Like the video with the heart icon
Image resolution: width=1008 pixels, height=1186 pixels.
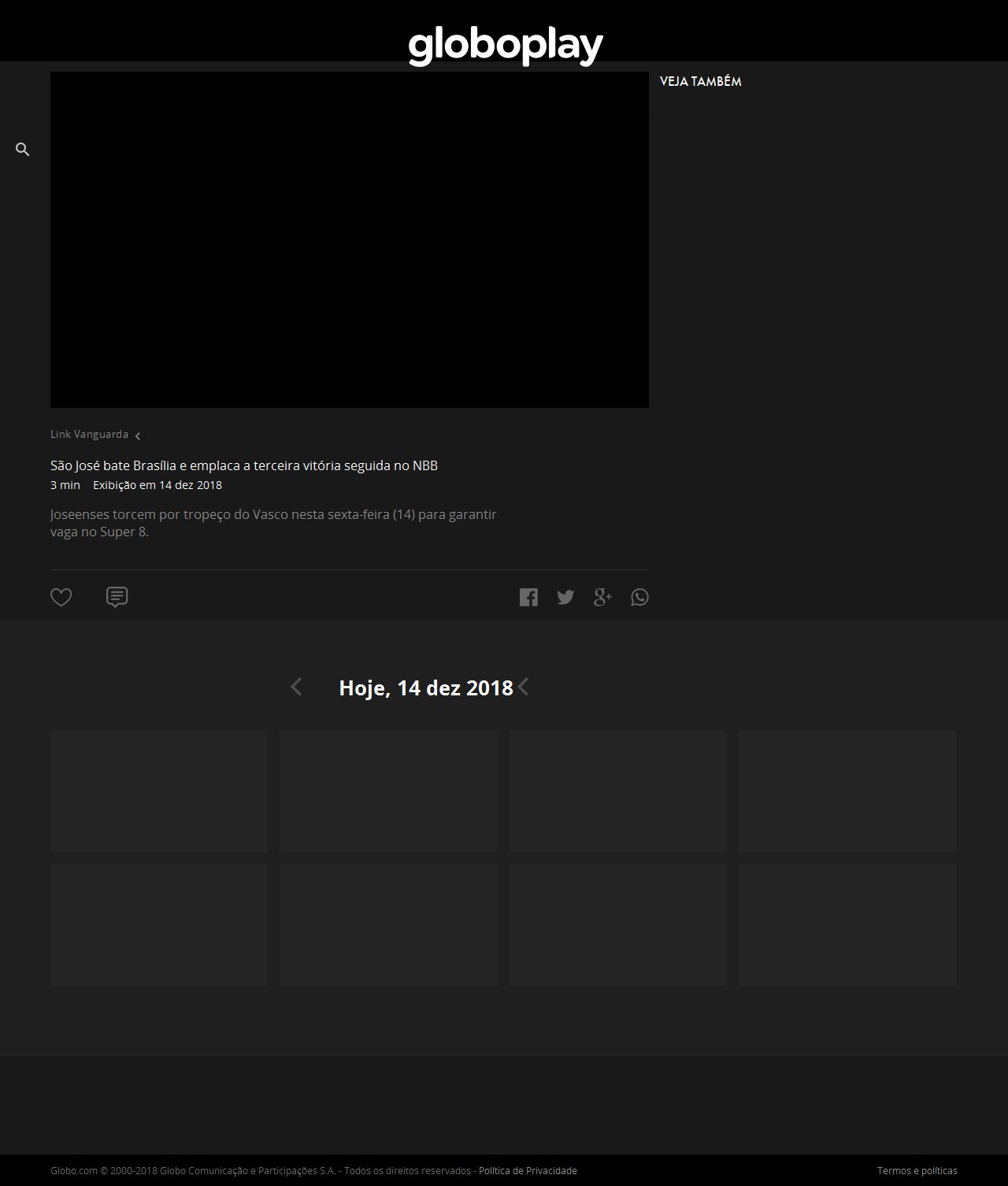(x=61, y=598)
